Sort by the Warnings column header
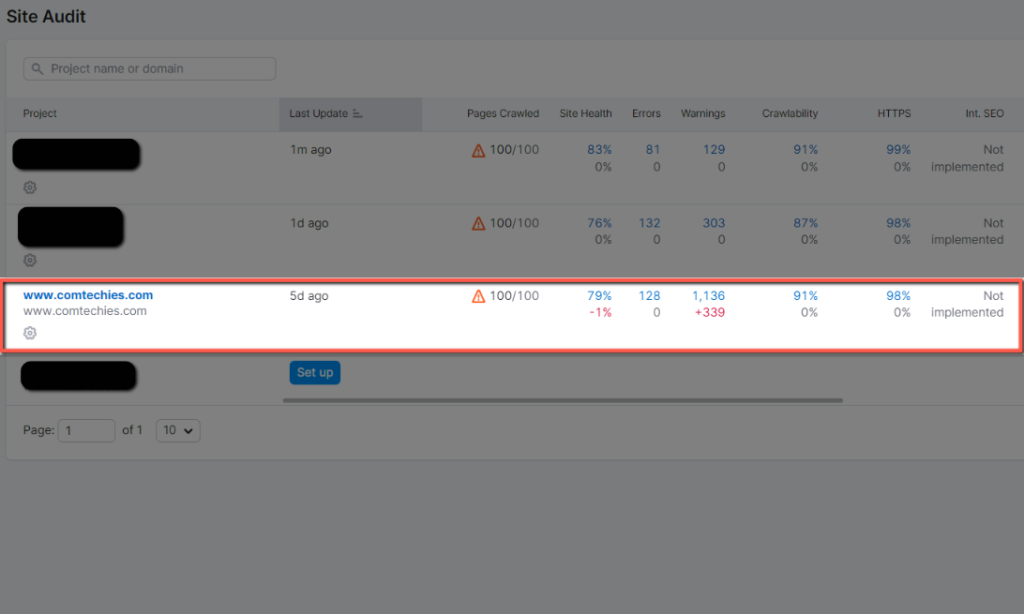The height and width of the screenshot is (614, 1024). click(703, 113)
